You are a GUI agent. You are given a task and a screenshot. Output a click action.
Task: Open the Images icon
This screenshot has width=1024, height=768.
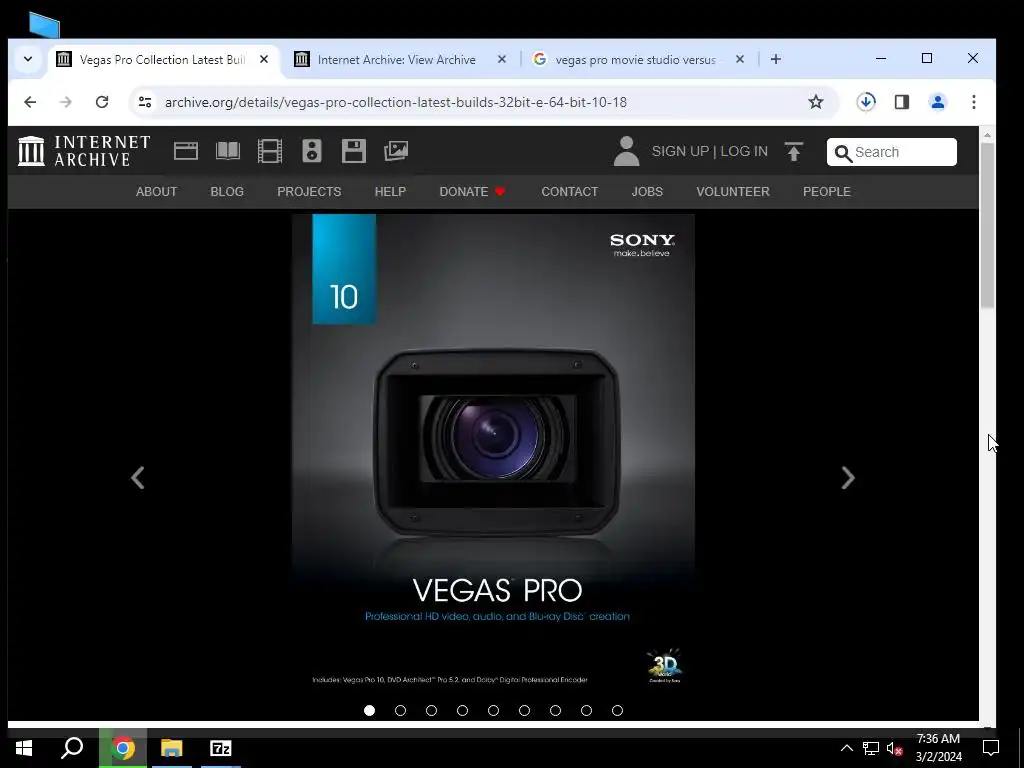click(396, 151)
